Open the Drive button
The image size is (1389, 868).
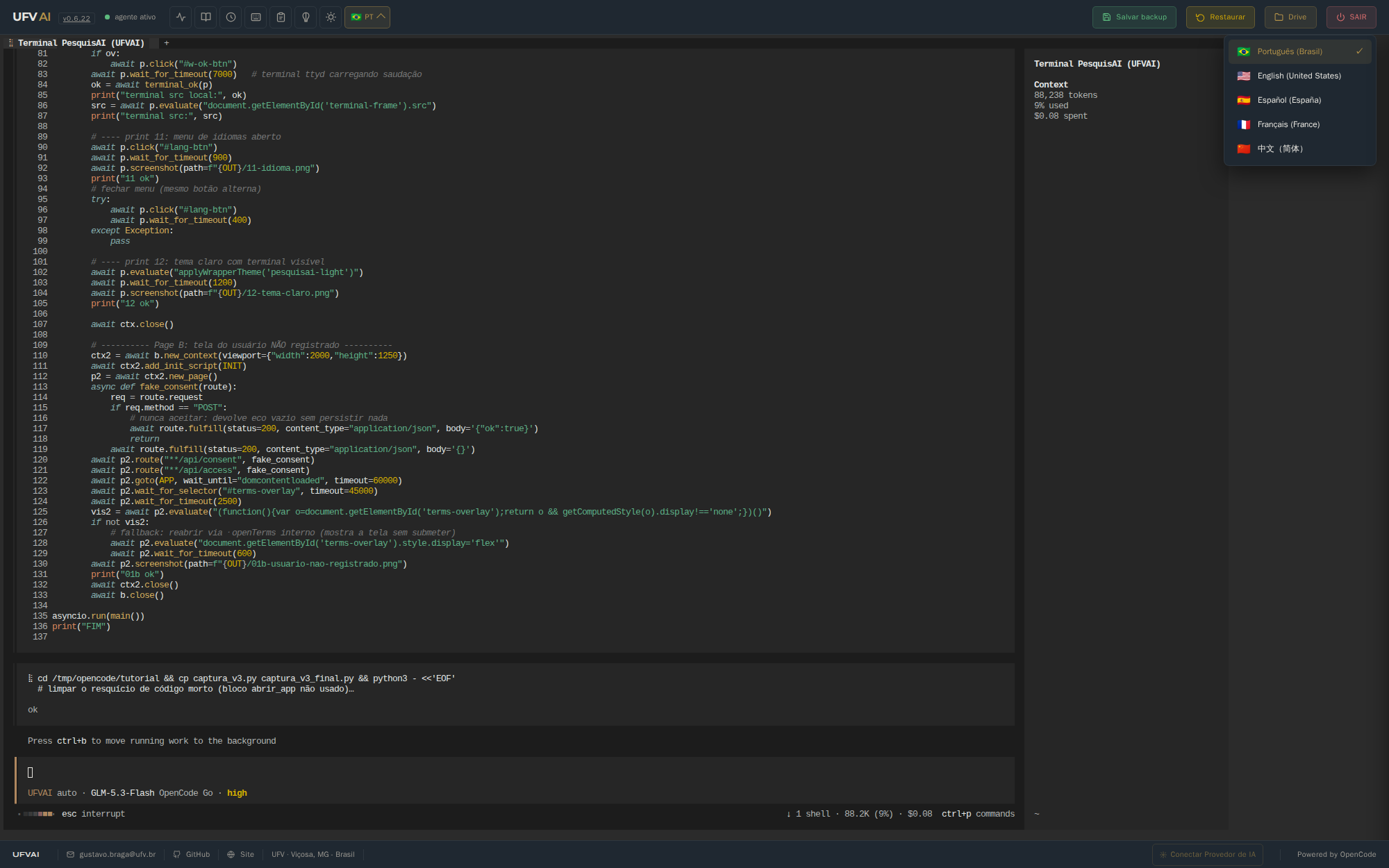[1290, 17]
